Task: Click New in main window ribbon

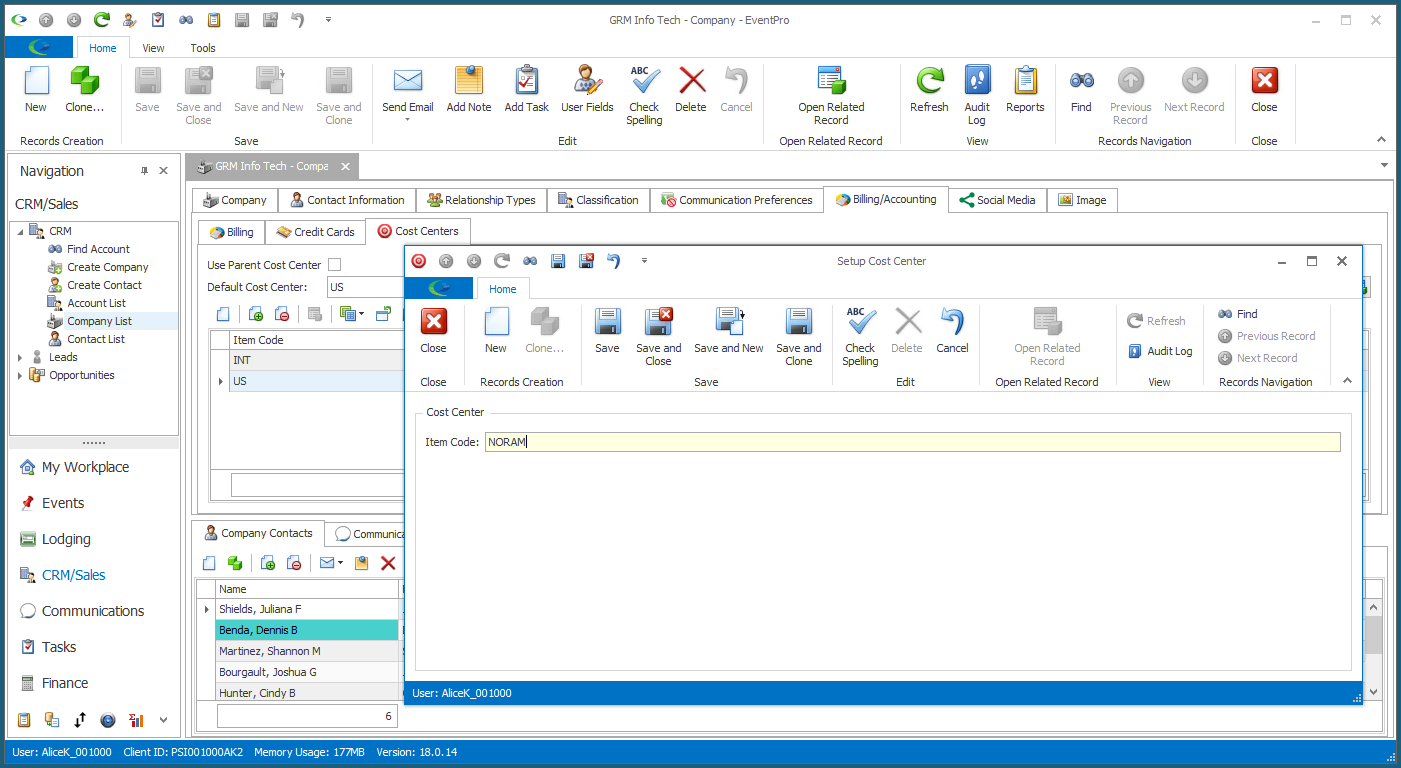Action: point(36,90)
